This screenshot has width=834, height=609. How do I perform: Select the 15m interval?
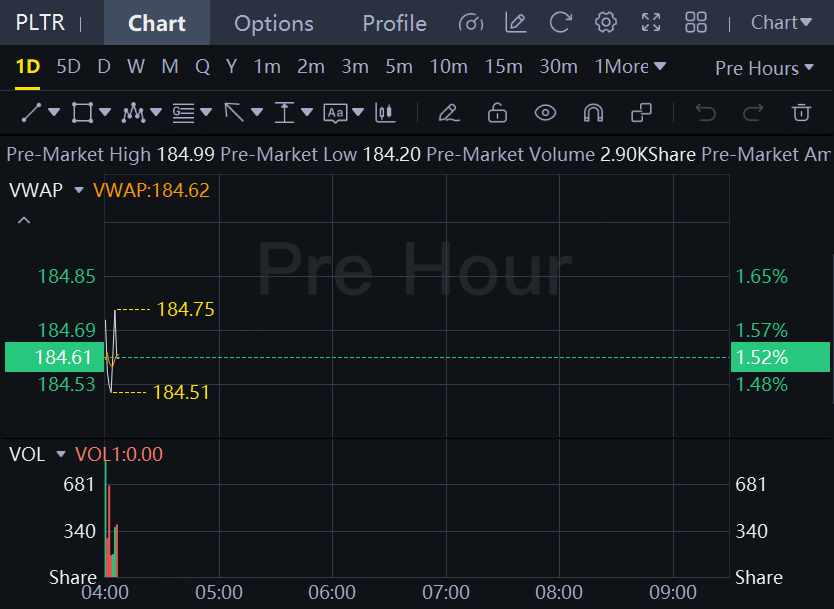tap(503, 67)
